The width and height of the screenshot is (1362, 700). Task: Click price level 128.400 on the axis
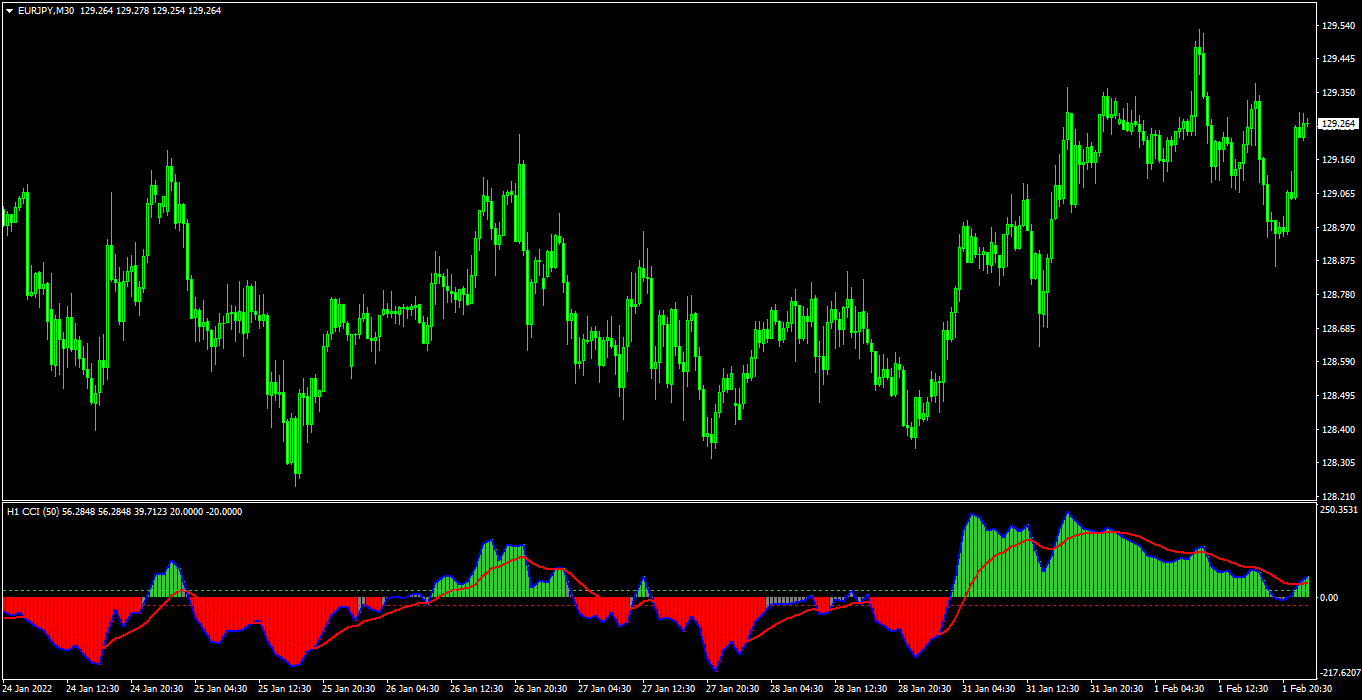click(1338, 430)
